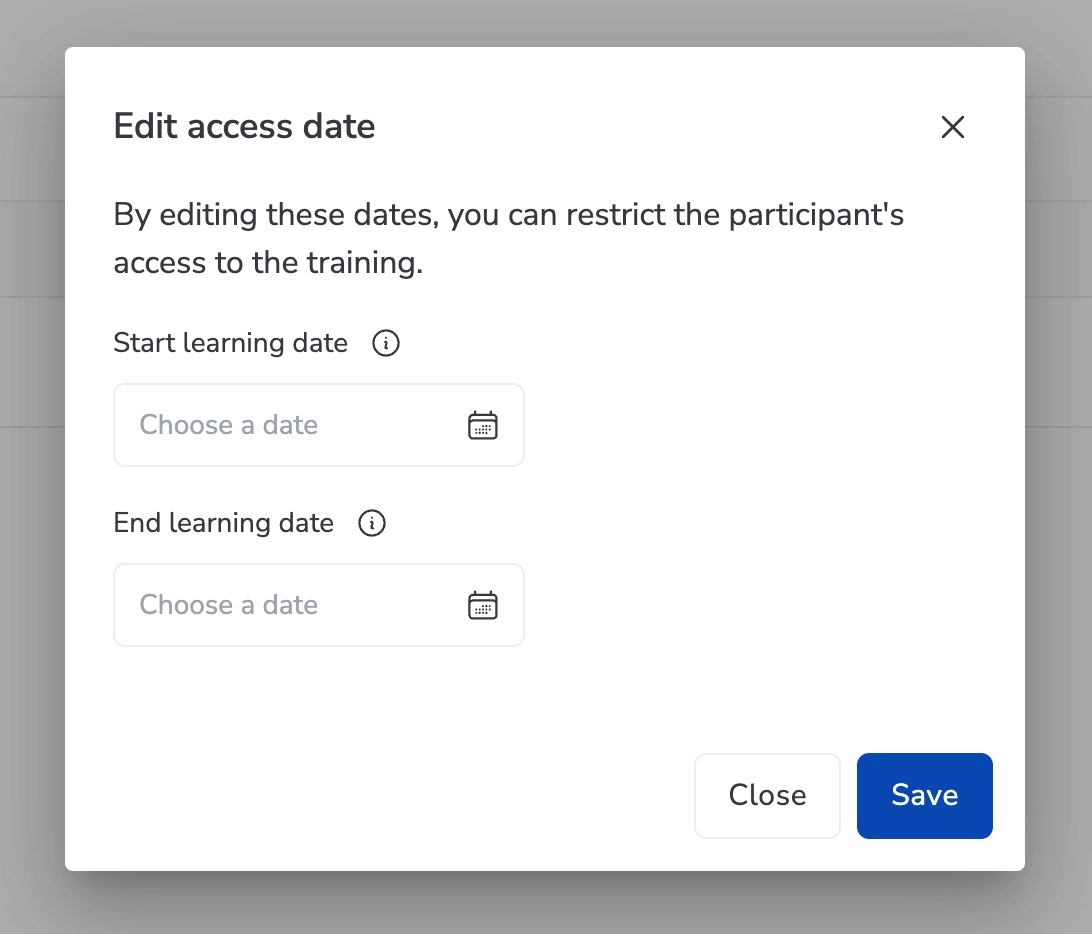Dismiss the dialog with the X icon

pos(952,127)
